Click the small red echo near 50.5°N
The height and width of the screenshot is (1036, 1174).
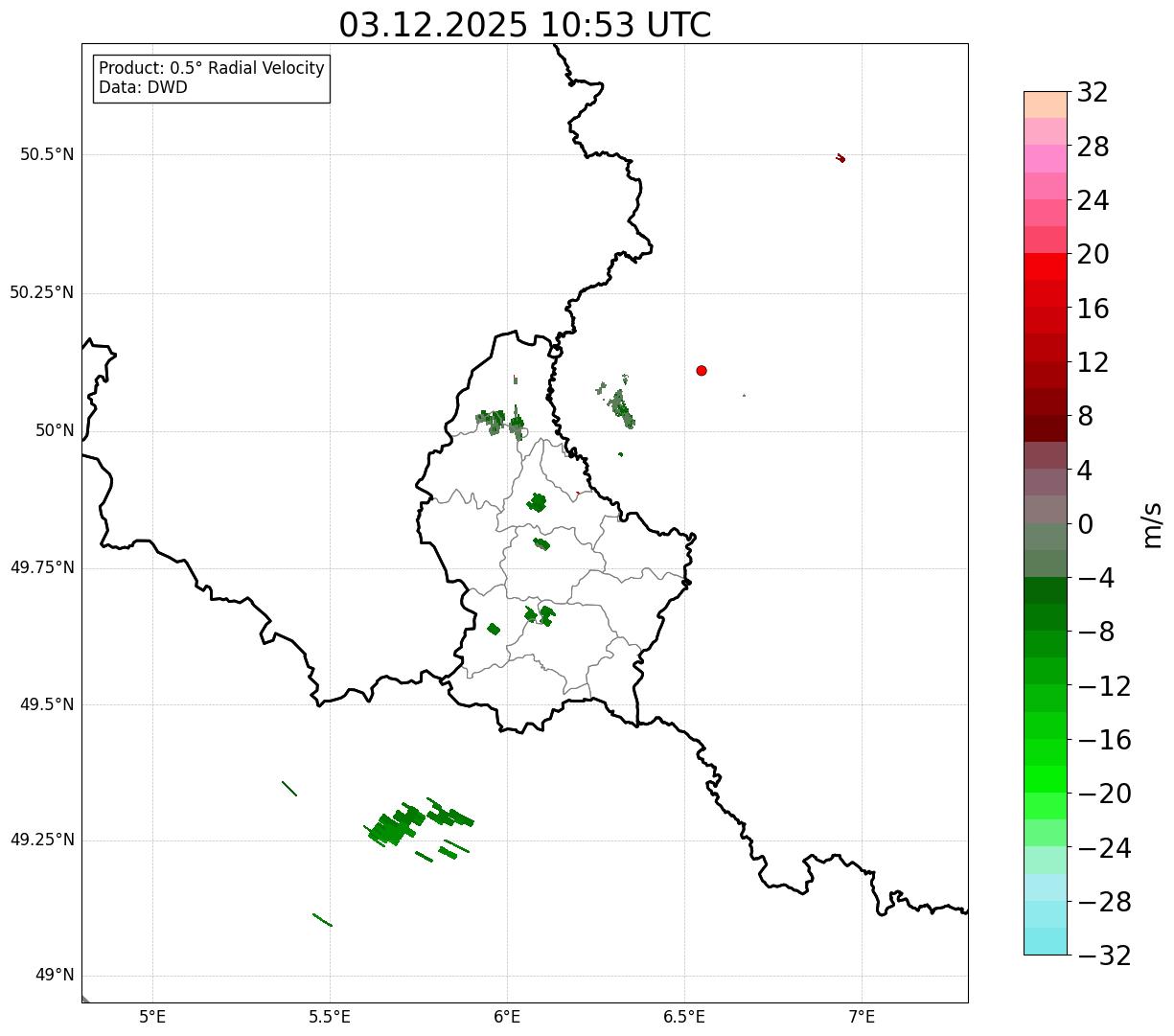click(840, 158)
